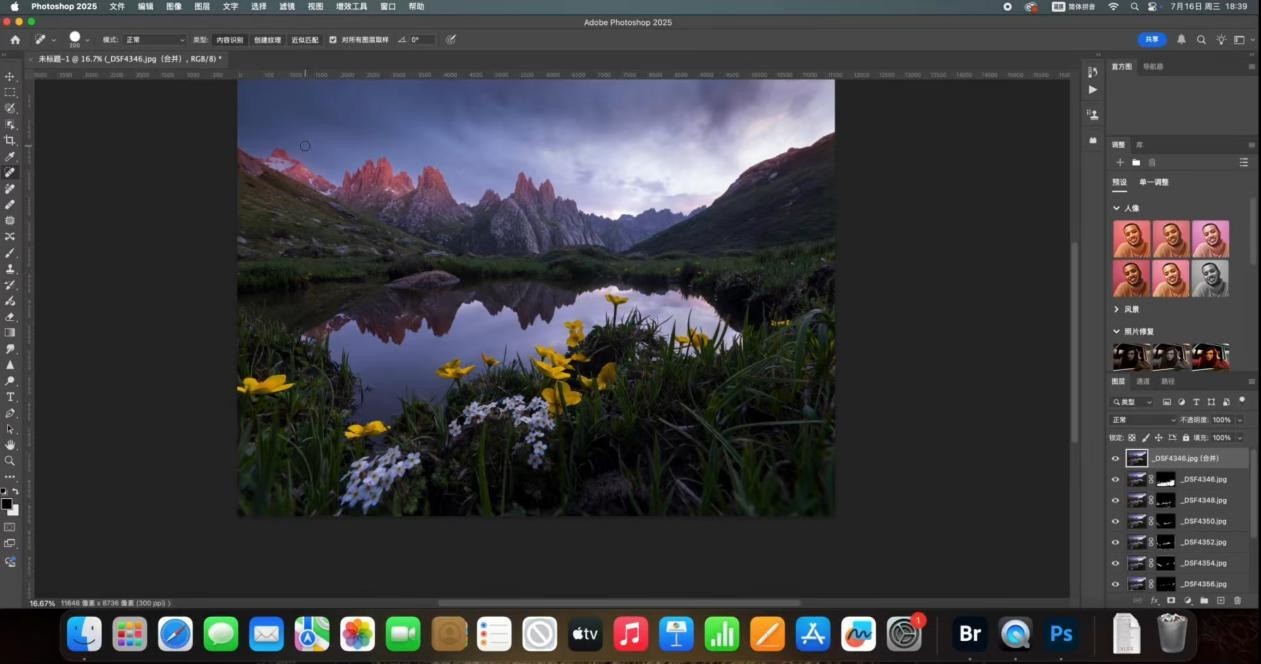
Task: Open the layer blend mode 正常 dropdown
Action: tap(1143, 420)
